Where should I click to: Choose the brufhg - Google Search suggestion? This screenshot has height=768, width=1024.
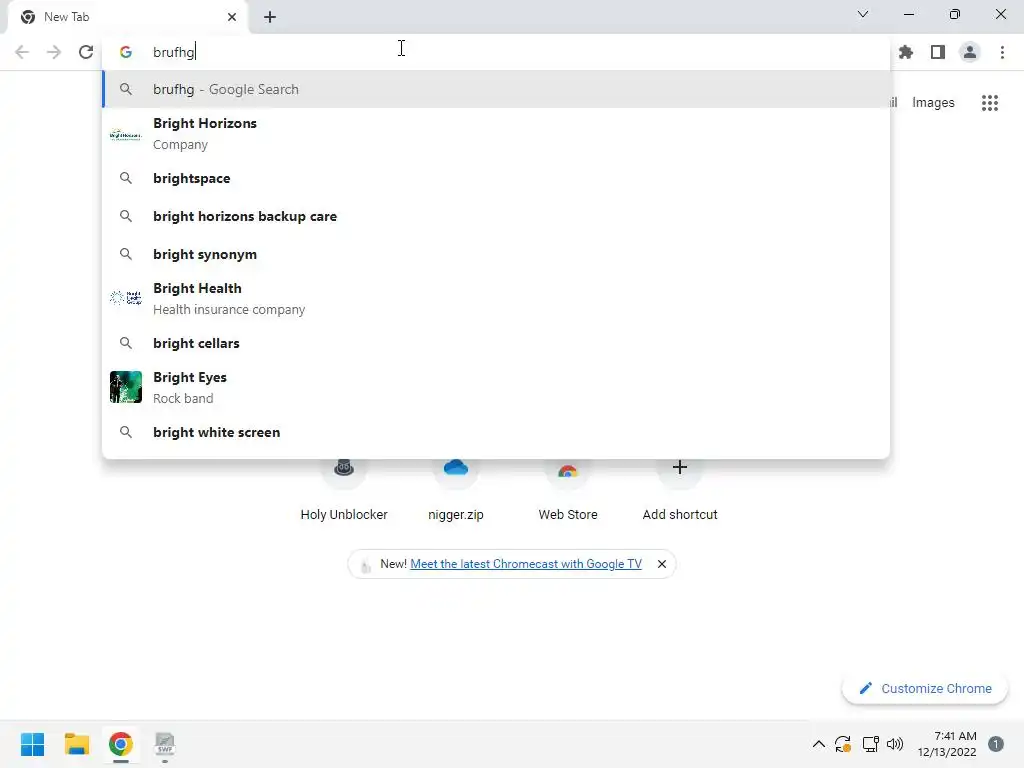pos(496,89)
